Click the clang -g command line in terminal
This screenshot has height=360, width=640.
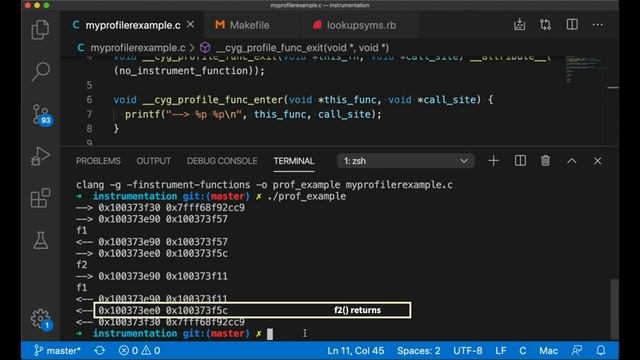(x=264, y=185)
